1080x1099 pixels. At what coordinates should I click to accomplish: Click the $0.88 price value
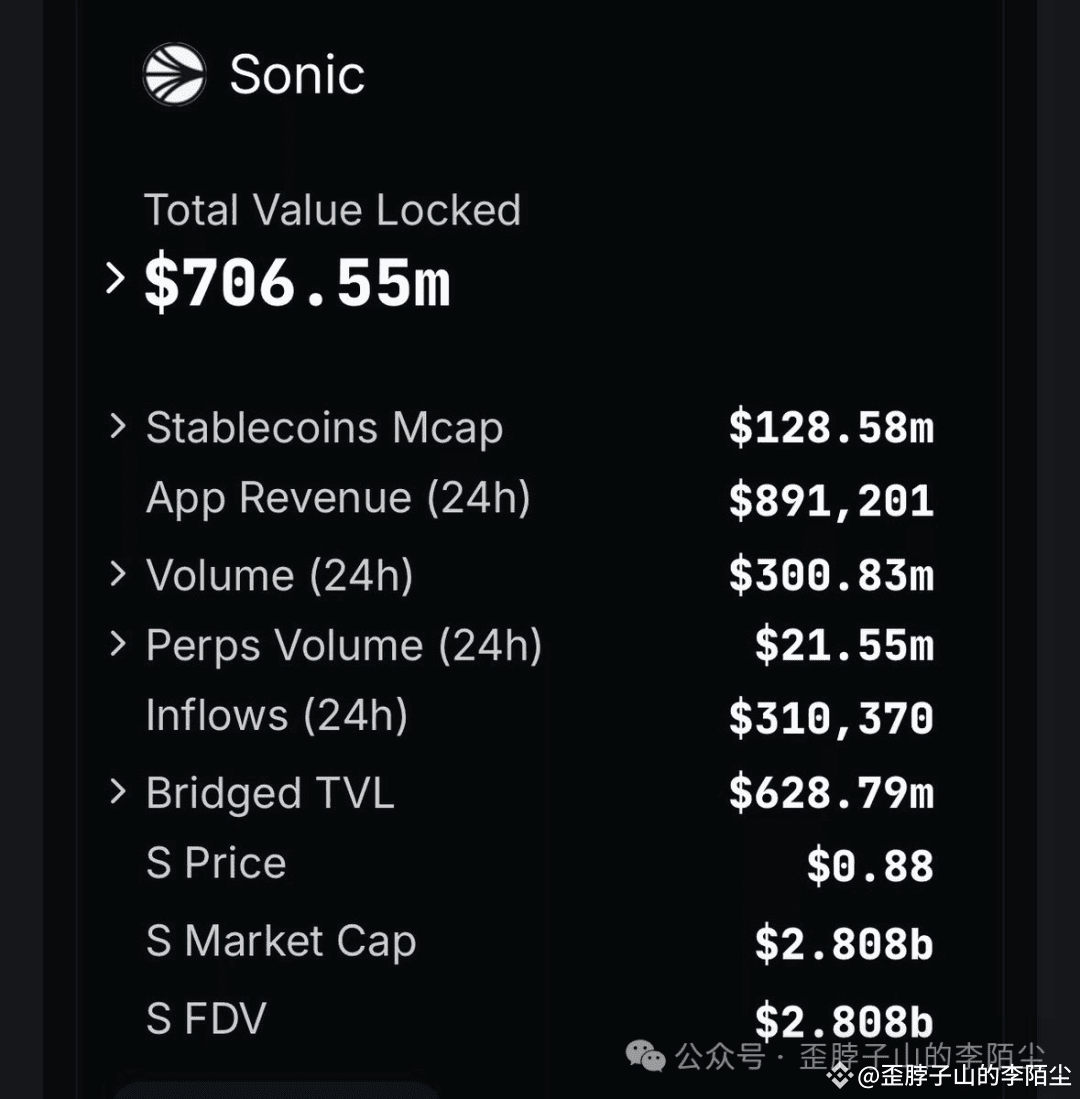870,866
